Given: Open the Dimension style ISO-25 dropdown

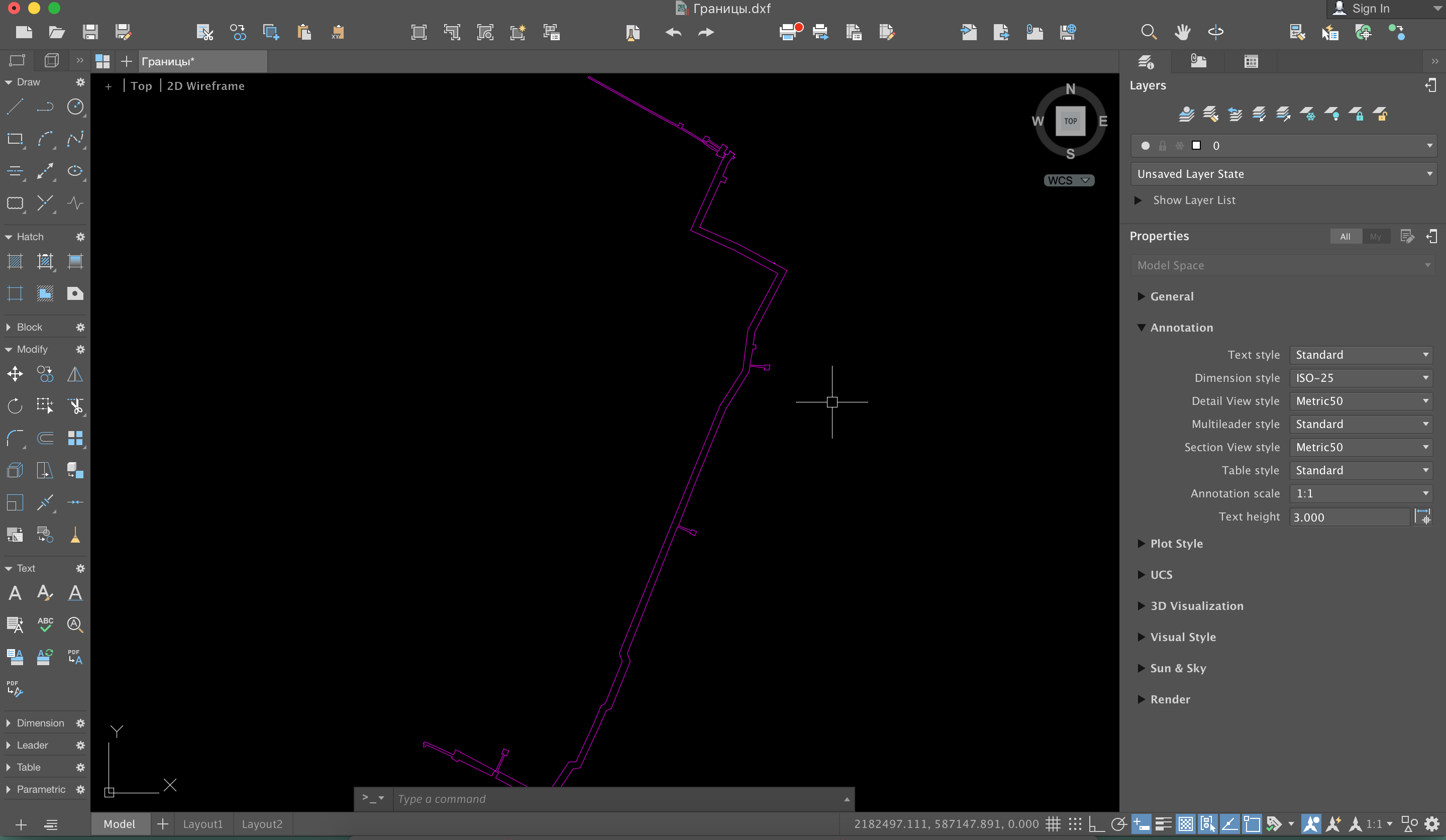Looking at the screenshot, I should tap(1361, 378).
